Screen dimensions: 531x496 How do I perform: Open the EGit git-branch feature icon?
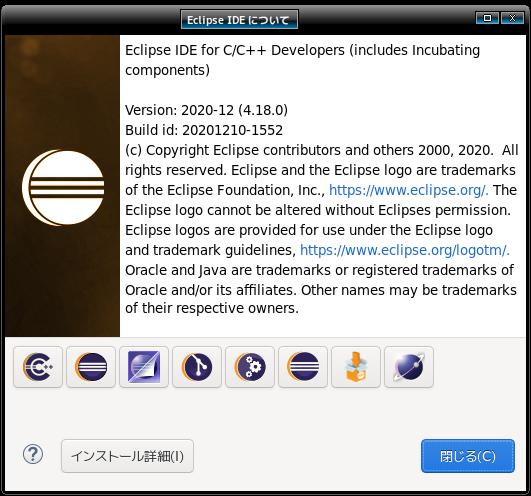[x=197, y=367]
